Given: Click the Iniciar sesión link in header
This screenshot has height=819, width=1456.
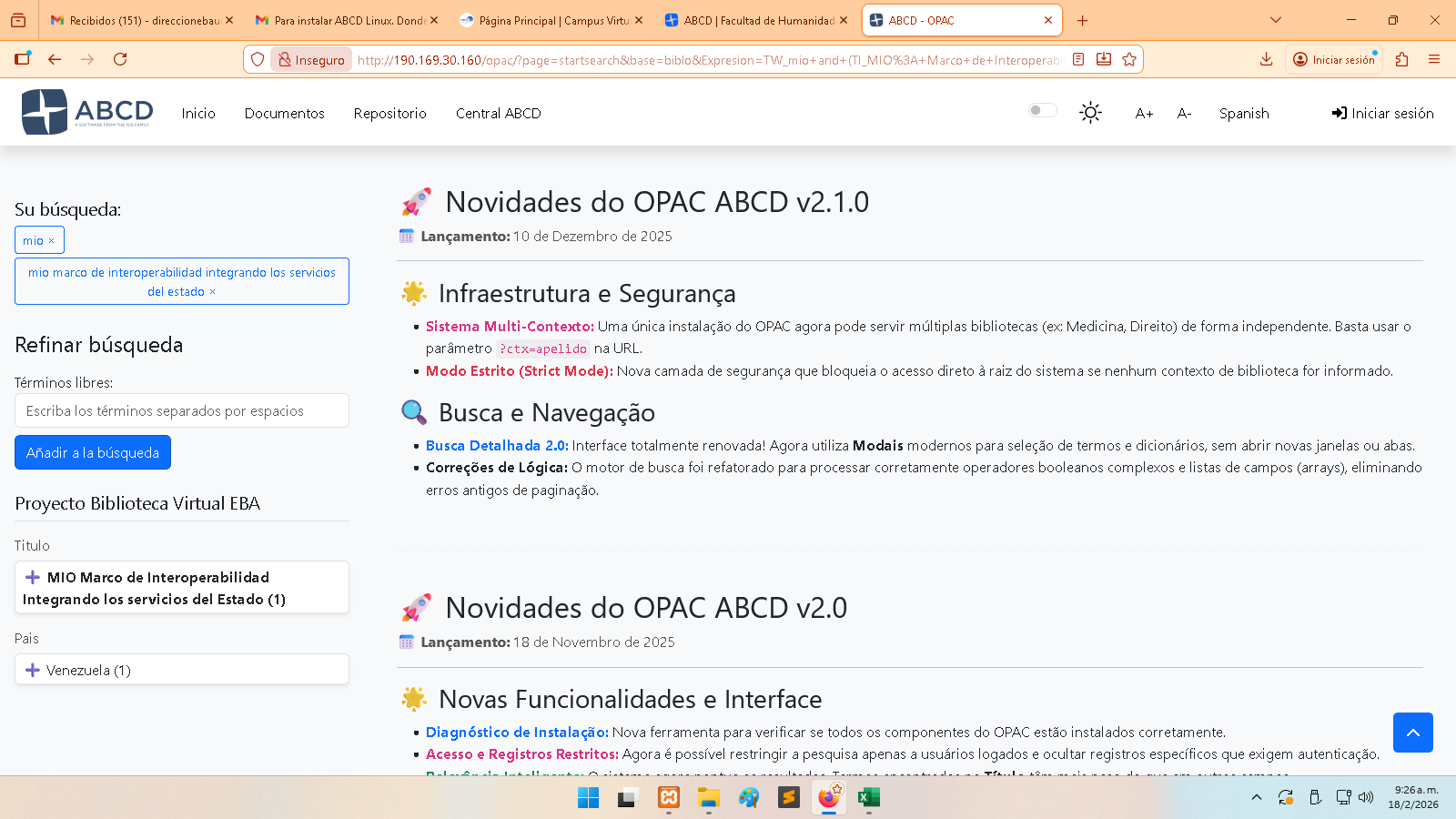Looking at the screenshot, I should 1382,114.
